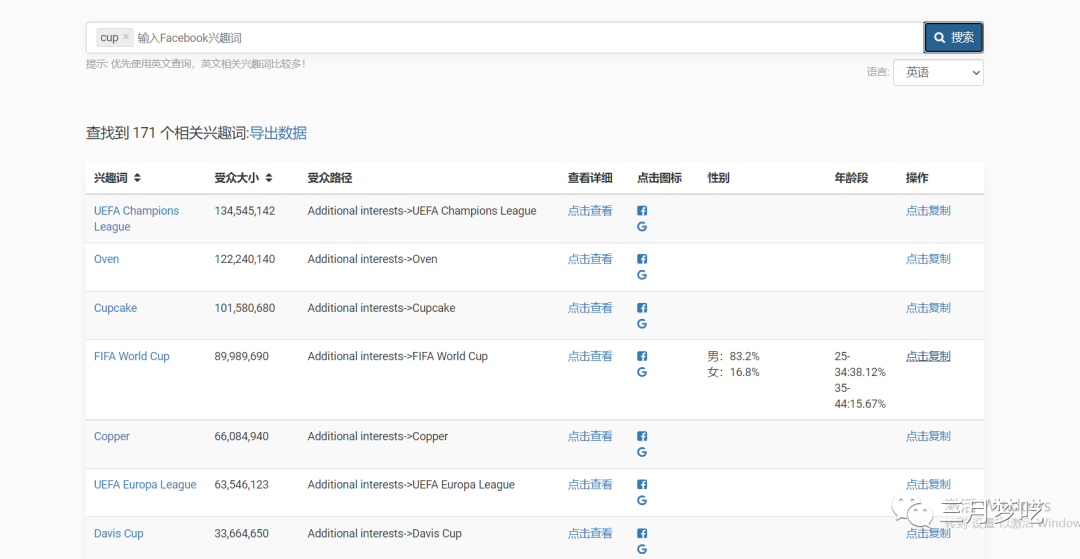This screenshot has height=559, width=1080.
Task: Click 点击复制 for UEFA Champions League
Action: pos(928,211)
